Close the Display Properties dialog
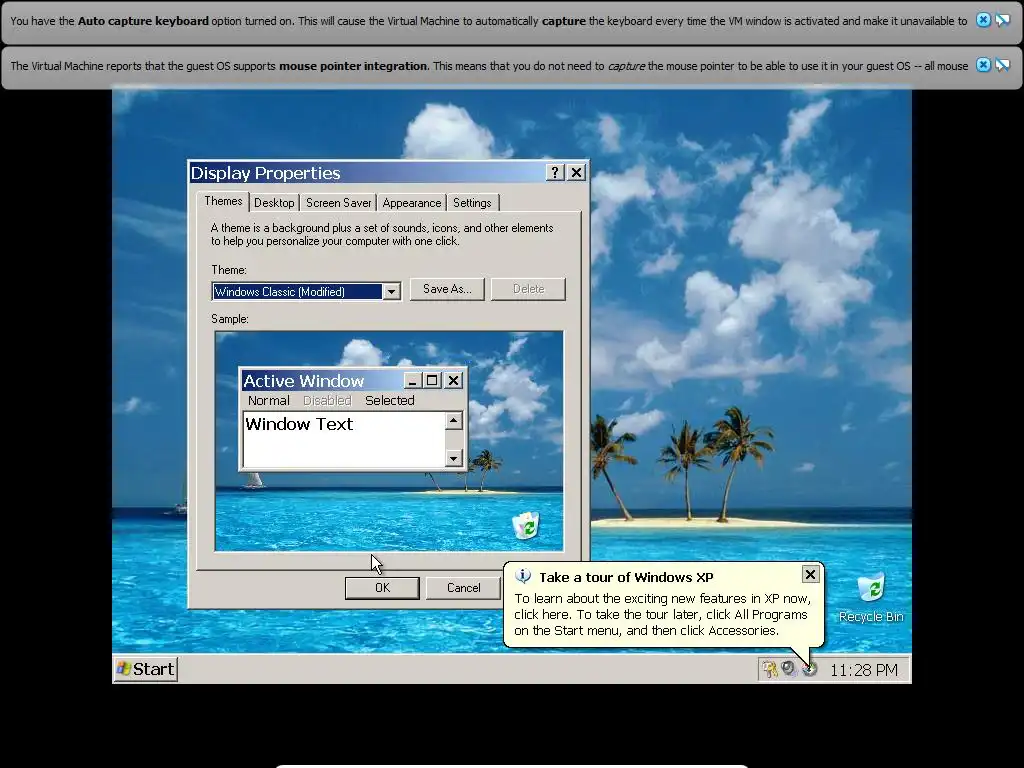 pyautogui.click(x=576, y=172)
